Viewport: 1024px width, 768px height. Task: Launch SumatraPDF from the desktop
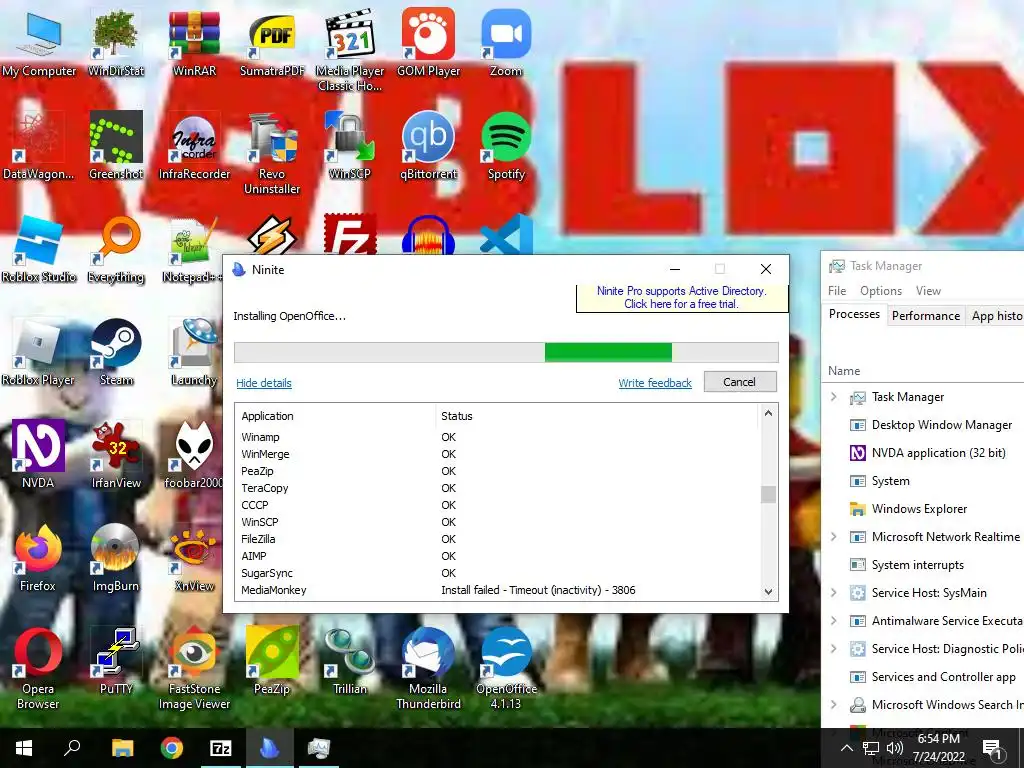272,42
